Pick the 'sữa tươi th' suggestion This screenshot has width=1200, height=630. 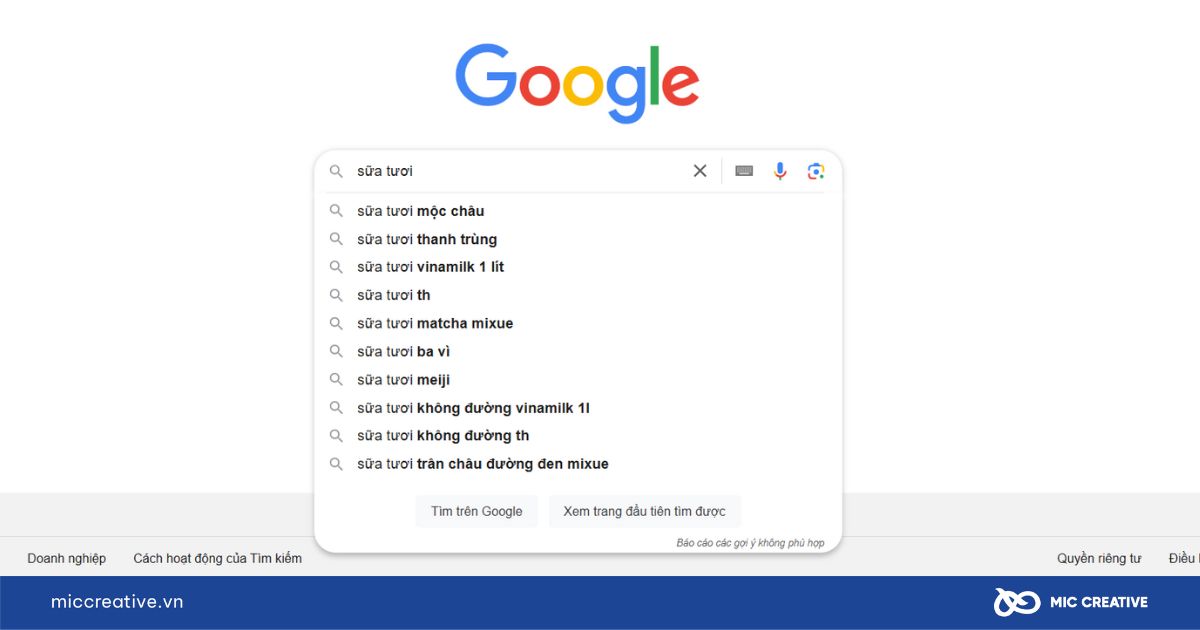click(x=578, y=295)
